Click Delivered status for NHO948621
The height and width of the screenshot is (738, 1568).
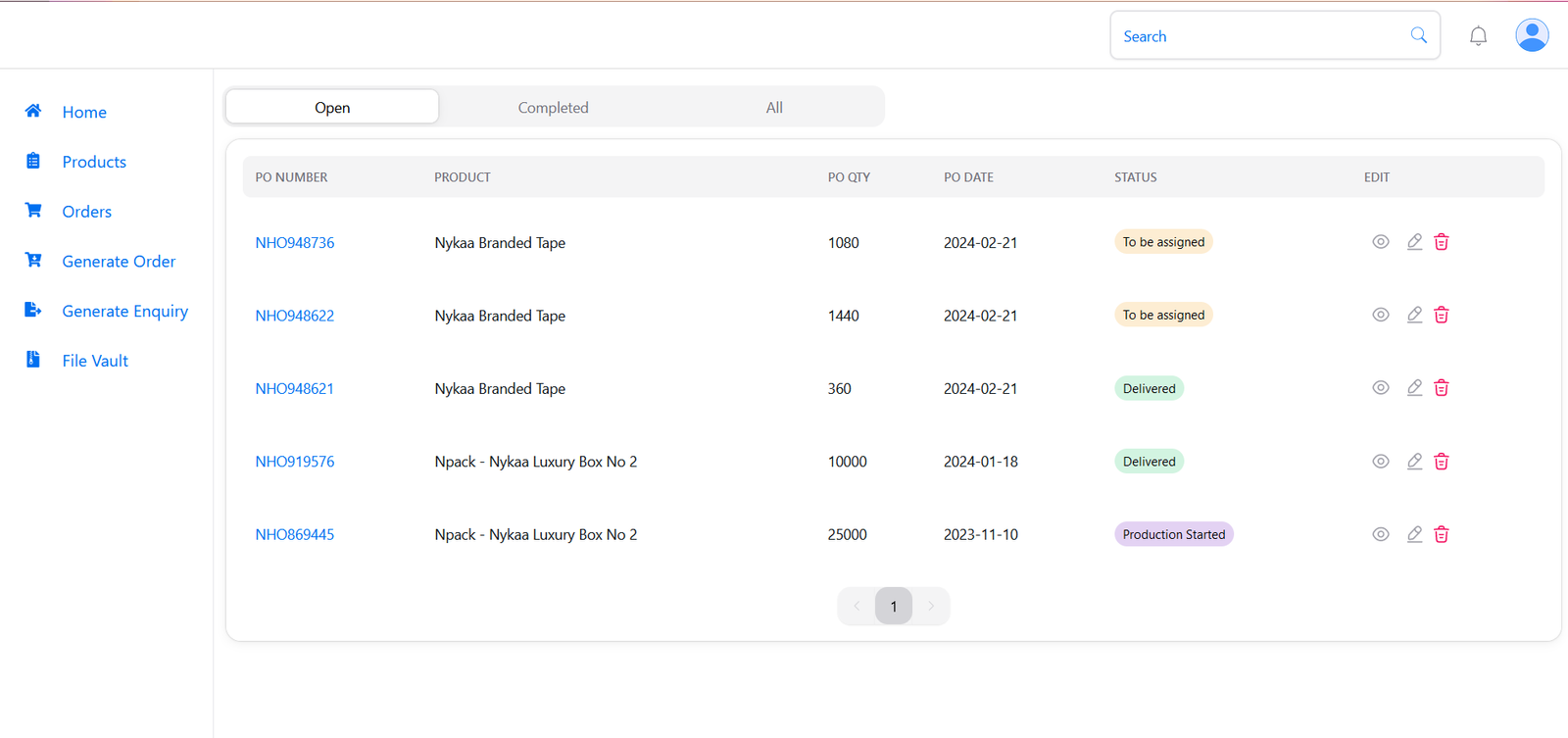[1149, 388]
